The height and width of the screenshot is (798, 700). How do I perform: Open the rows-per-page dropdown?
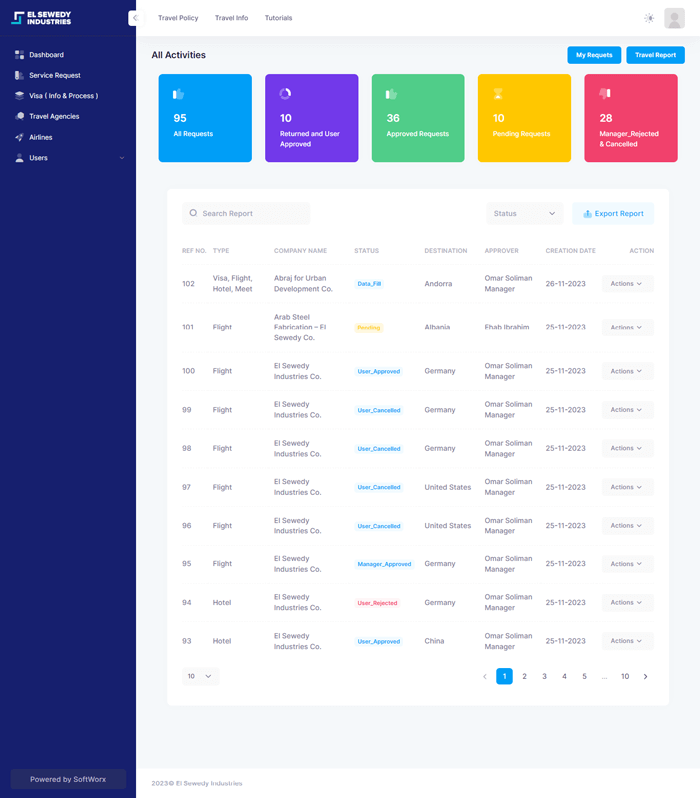[200, 676]
